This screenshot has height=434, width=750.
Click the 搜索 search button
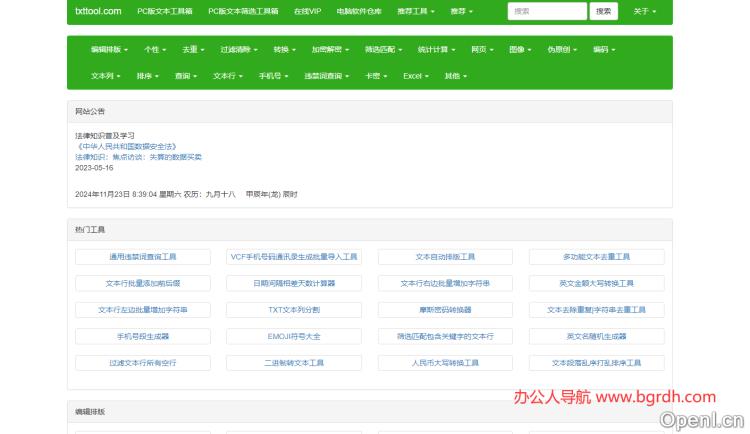pos(603,11)
